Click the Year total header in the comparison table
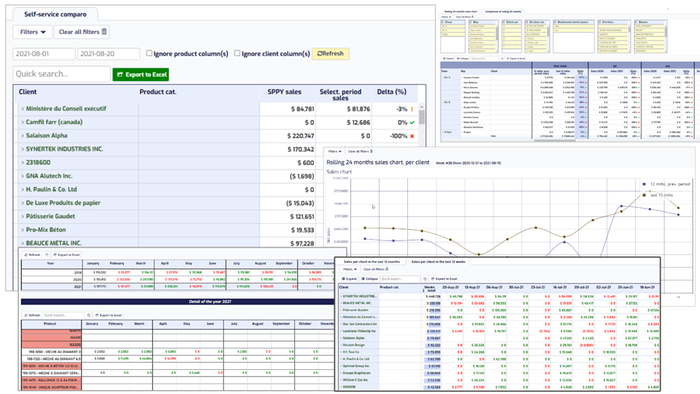 (x=560, y=66)
